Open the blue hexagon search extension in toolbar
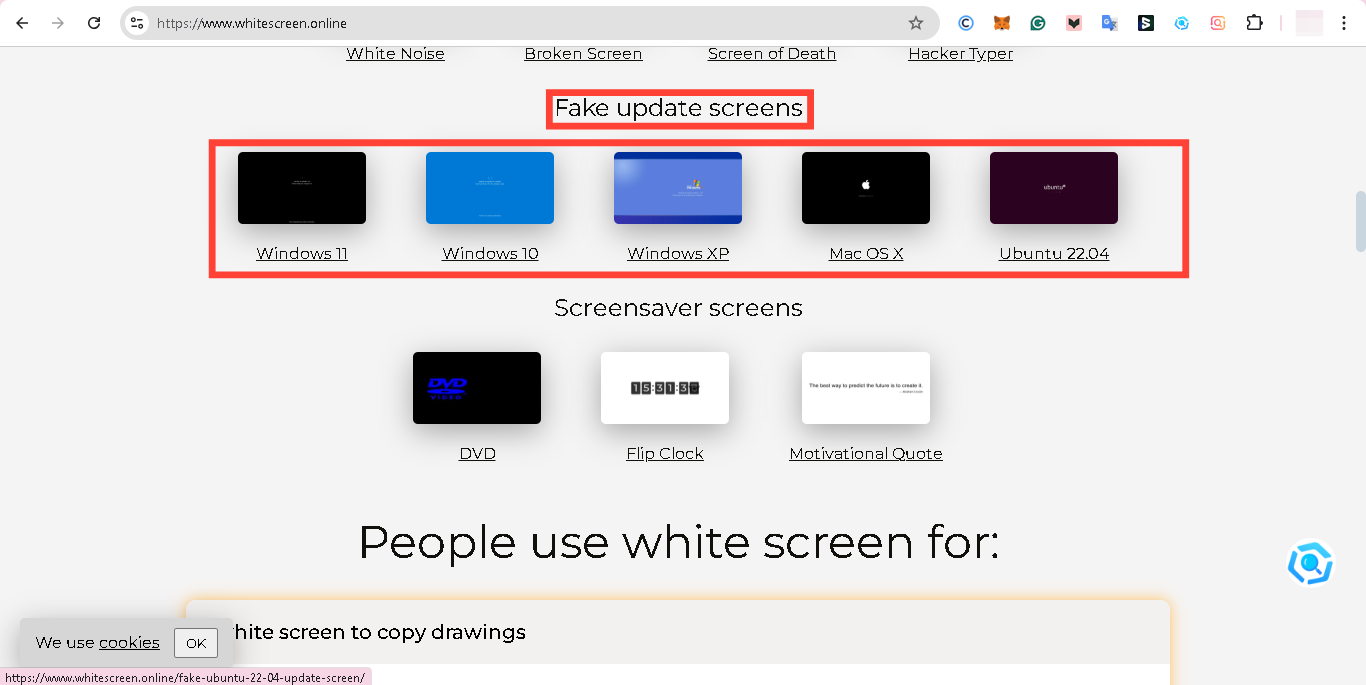The height and width of the screenshot is (685, 1366). 1182,23
